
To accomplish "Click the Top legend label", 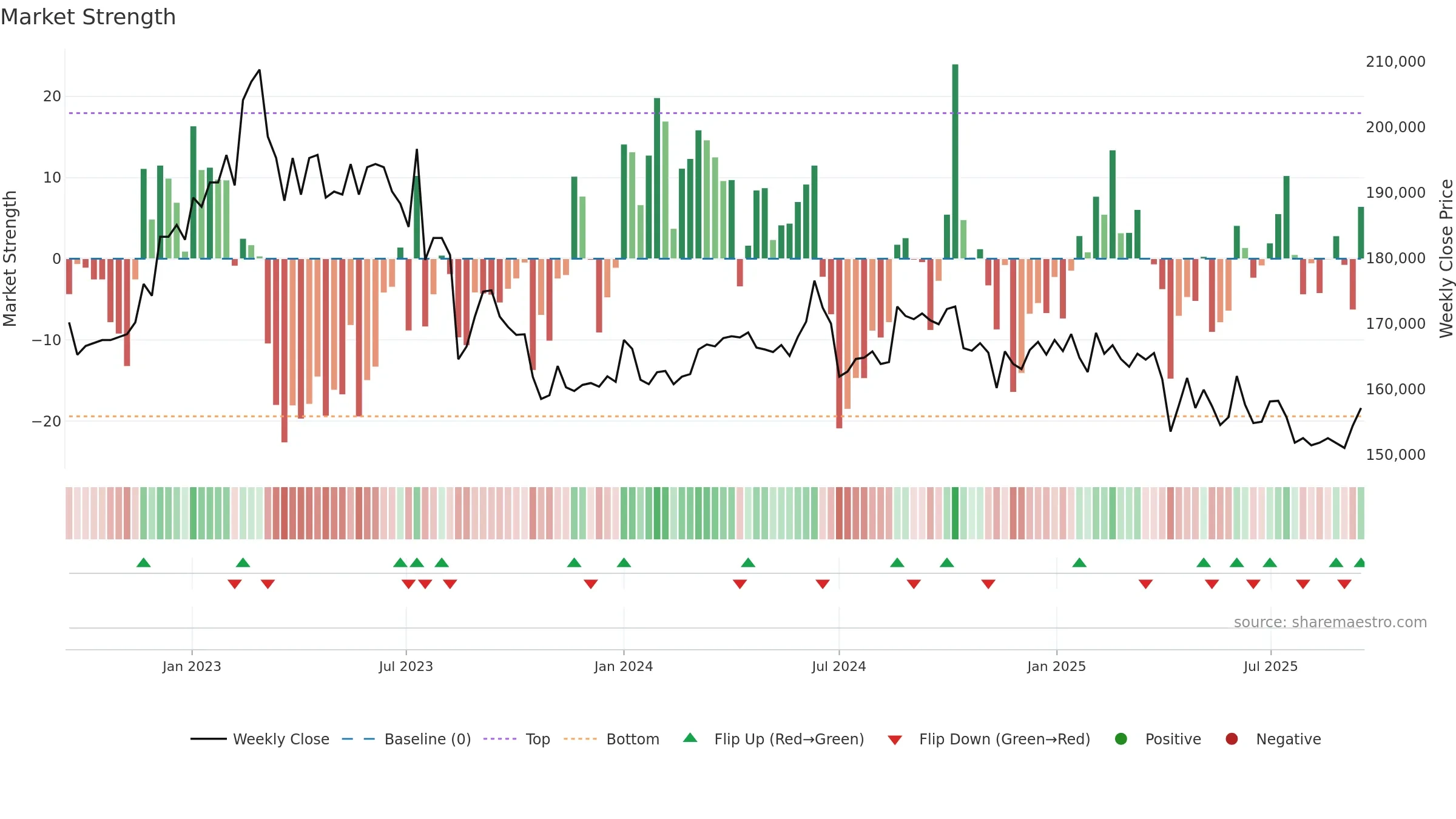I will click(x=538, y=739).
